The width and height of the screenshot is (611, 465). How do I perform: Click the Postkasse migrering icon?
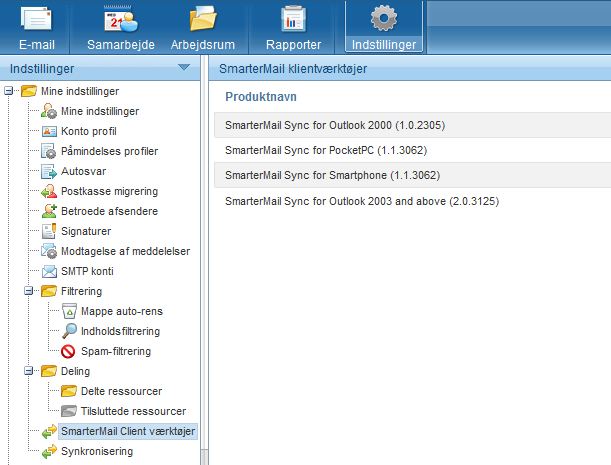49,191
